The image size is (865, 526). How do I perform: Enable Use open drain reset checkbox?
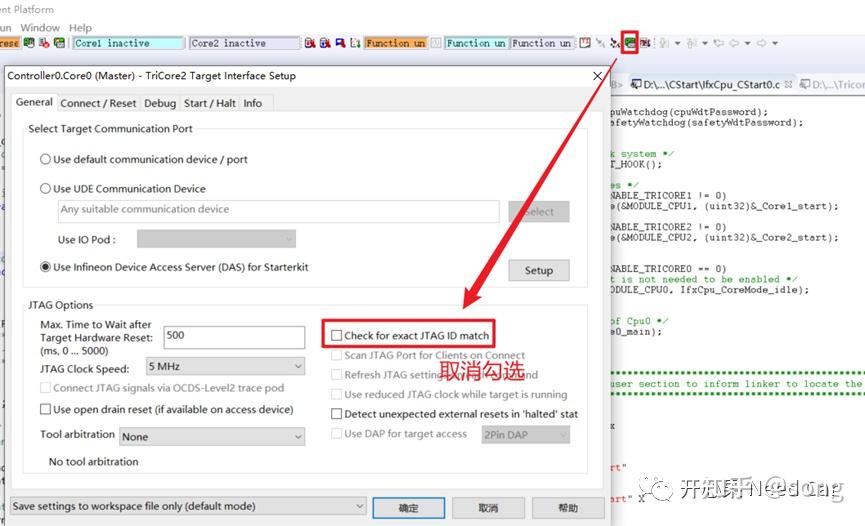[x=45, y=409]
